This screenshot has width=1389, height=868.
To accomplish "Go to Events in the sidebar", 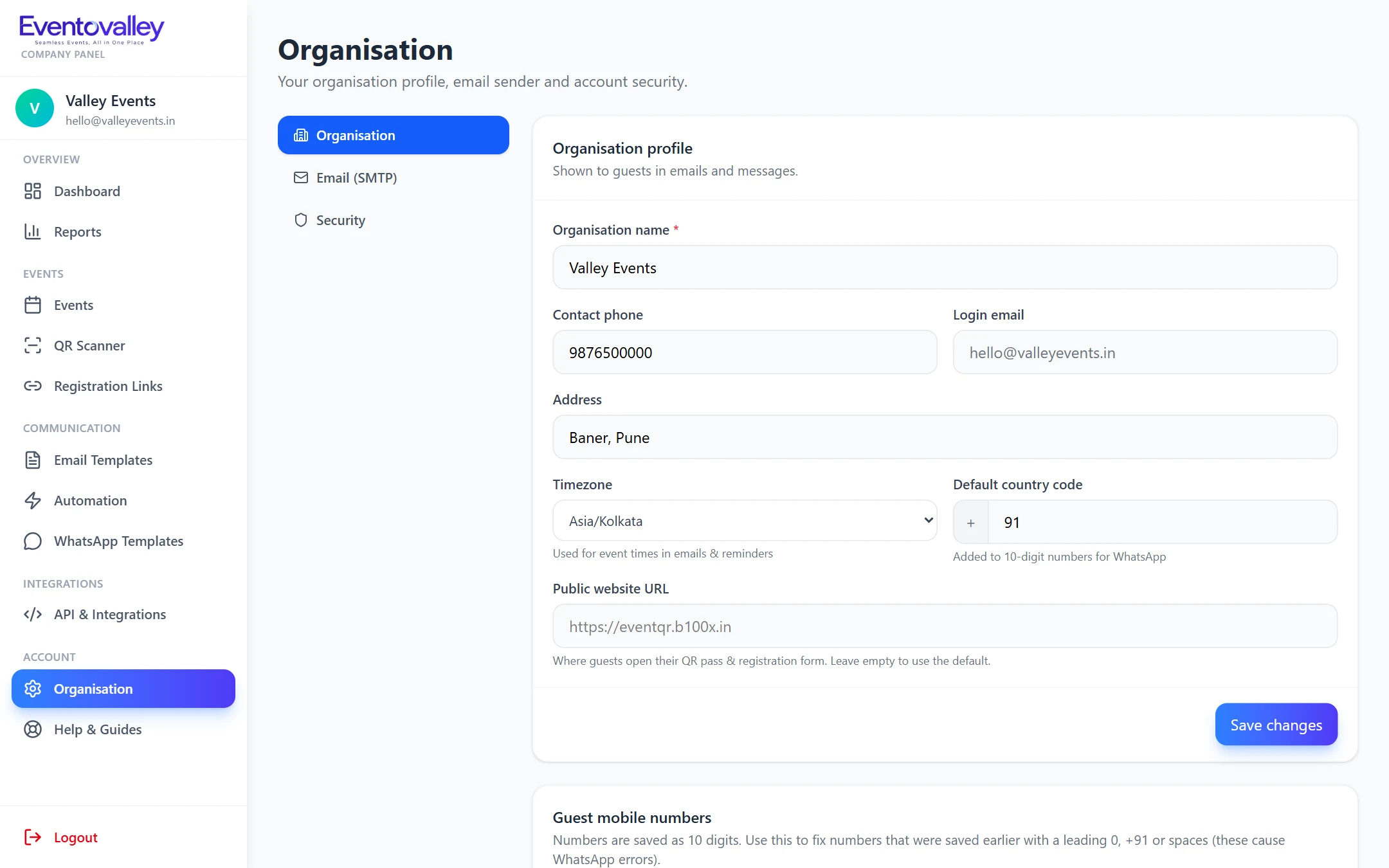I will 123,305.
